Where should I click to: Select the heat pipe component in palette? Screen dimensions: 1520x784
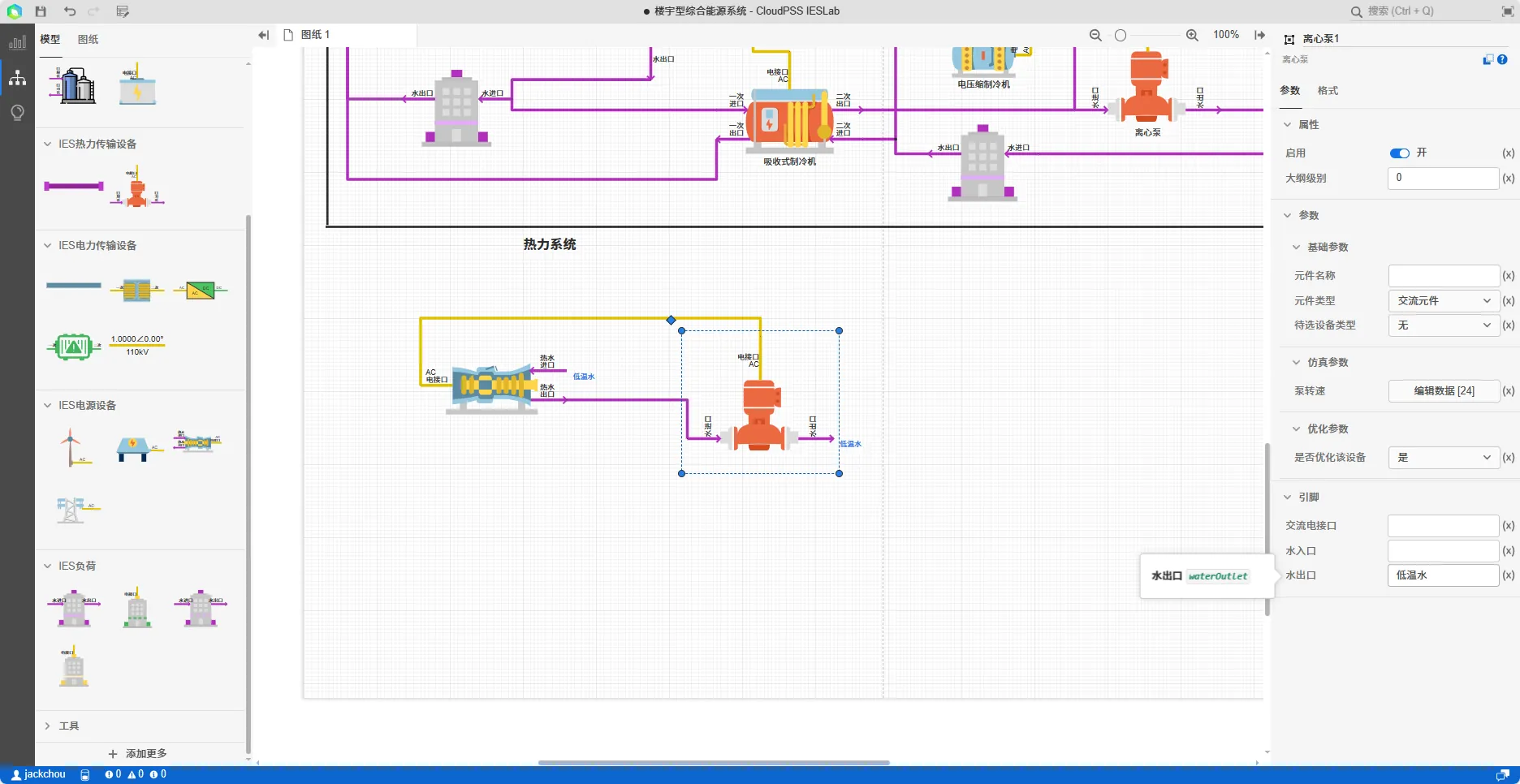(x=74, y=186)
